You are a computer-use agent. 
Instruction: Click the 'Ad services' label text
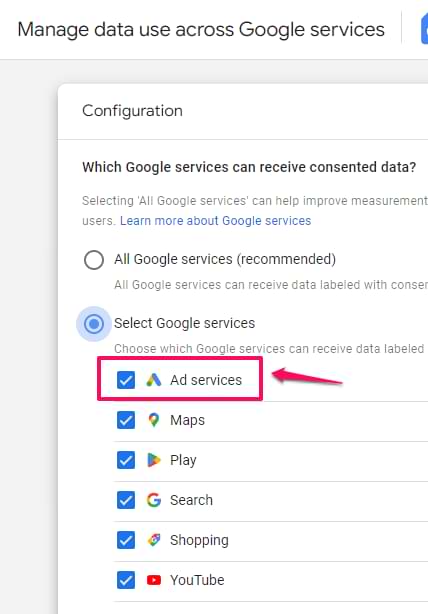pyautogui.click(x=206, y=380)
